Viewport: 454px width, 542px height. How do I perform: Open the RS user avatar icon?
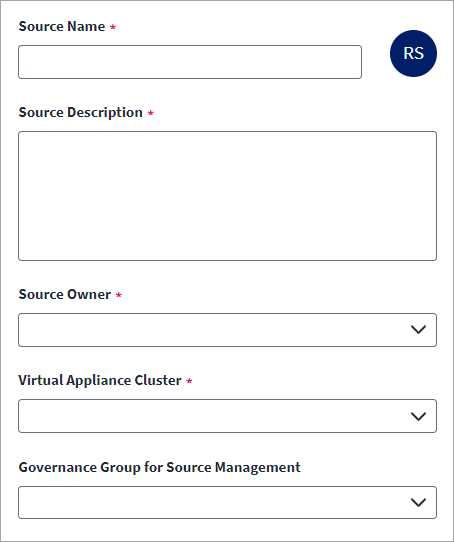(413, 53)
